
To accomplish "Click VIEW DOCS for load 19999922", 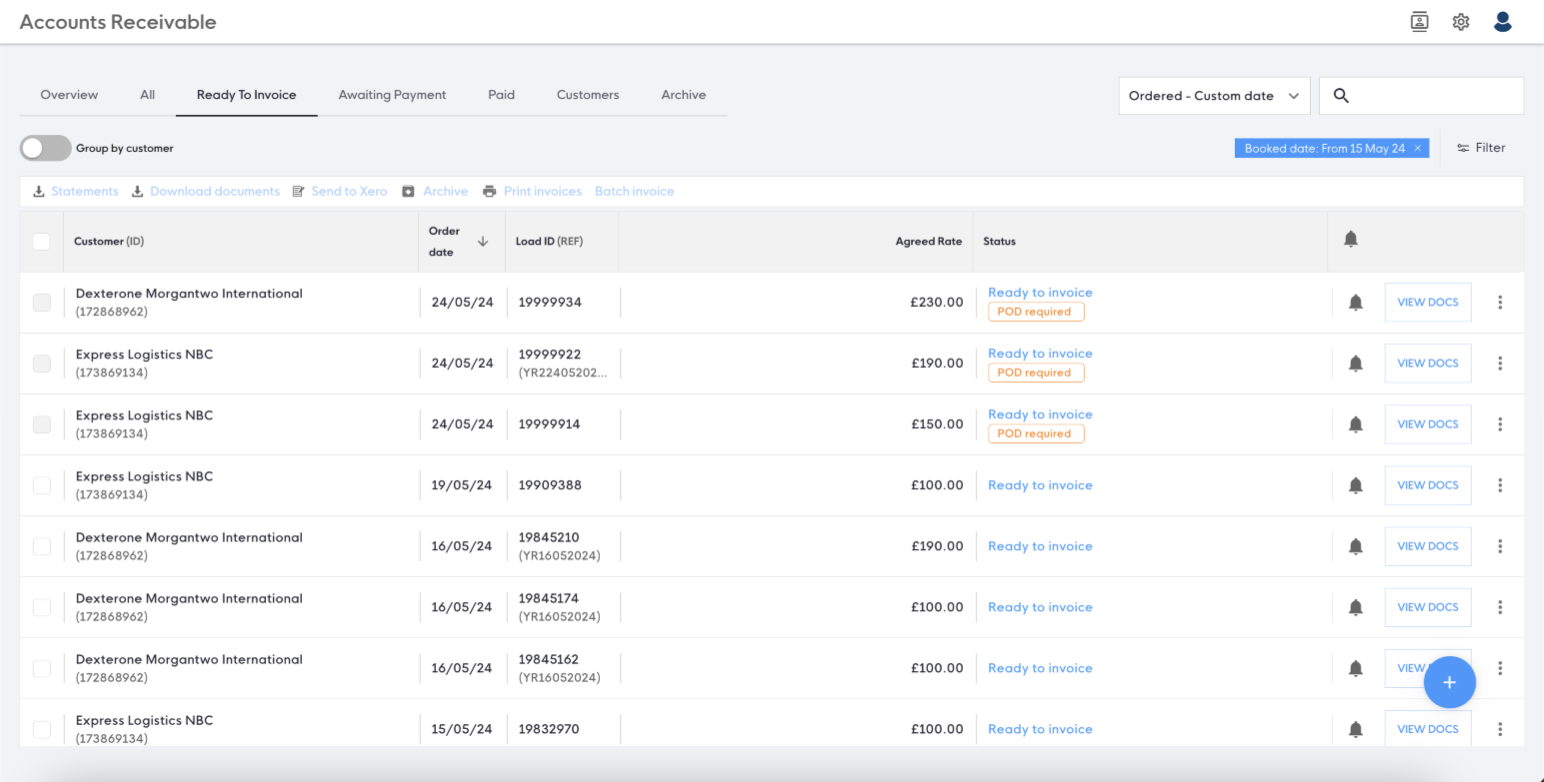I will tap(1427, 363).
